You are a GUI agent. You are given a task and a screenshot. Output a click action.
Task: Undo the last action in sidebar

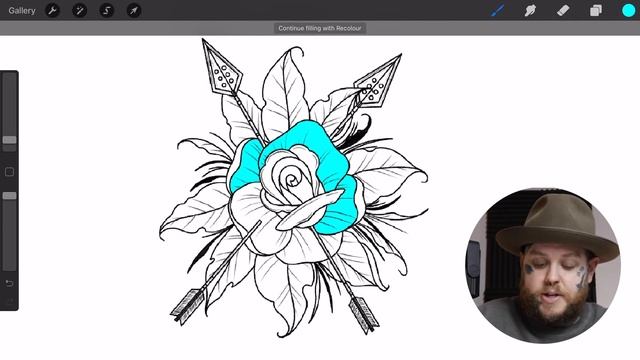9,283
